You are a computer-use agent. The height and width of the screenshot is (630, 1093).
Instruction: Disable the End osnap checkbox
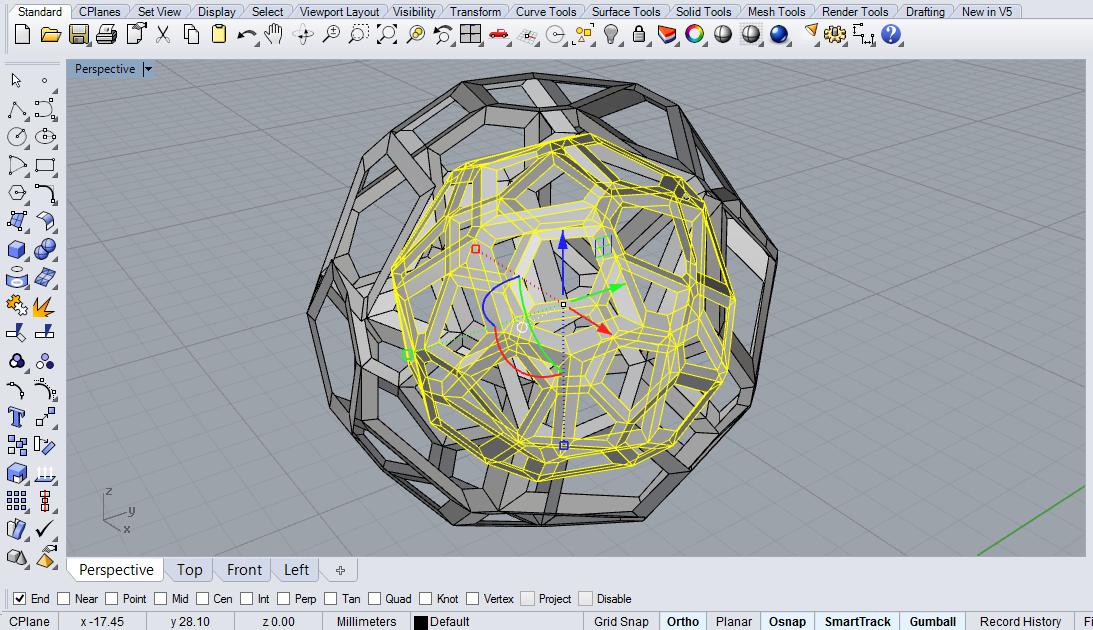pyautogui.click(x=20, y=599)
